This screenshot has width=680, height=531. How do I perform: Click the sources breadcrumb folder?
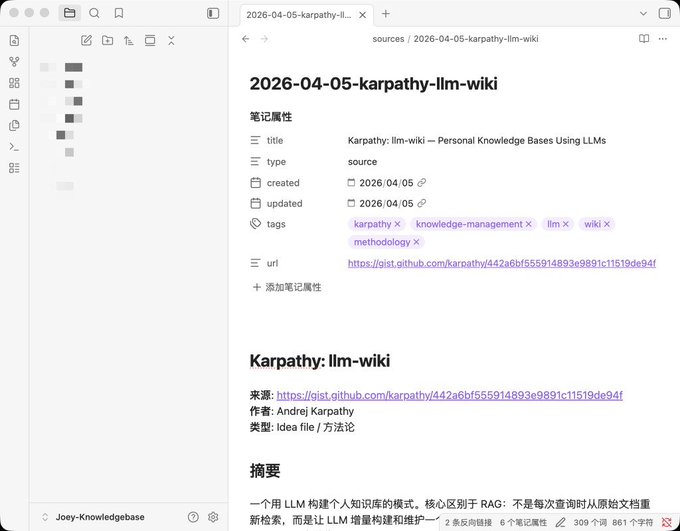pos(388,39)
